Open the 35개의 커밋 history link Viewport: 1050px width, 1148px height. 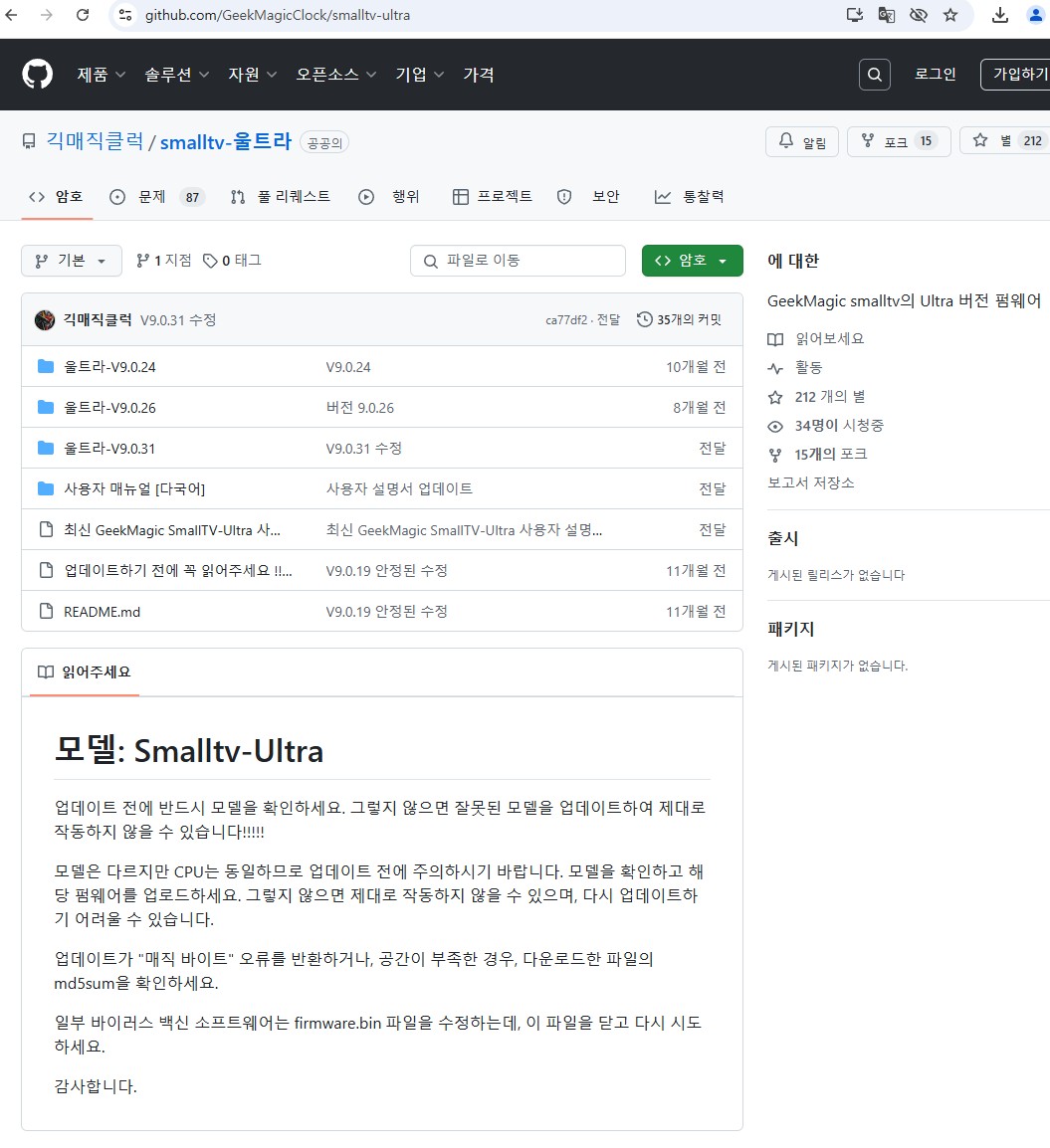(679, 320)
